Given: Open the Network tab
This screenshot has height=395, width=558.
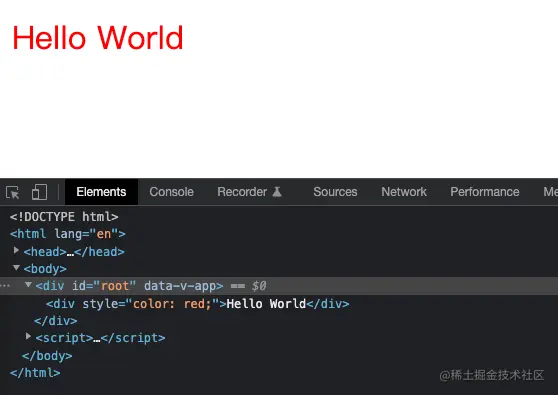Looking at the screenshot, I should pyautogui.click(x=404, y=192).
